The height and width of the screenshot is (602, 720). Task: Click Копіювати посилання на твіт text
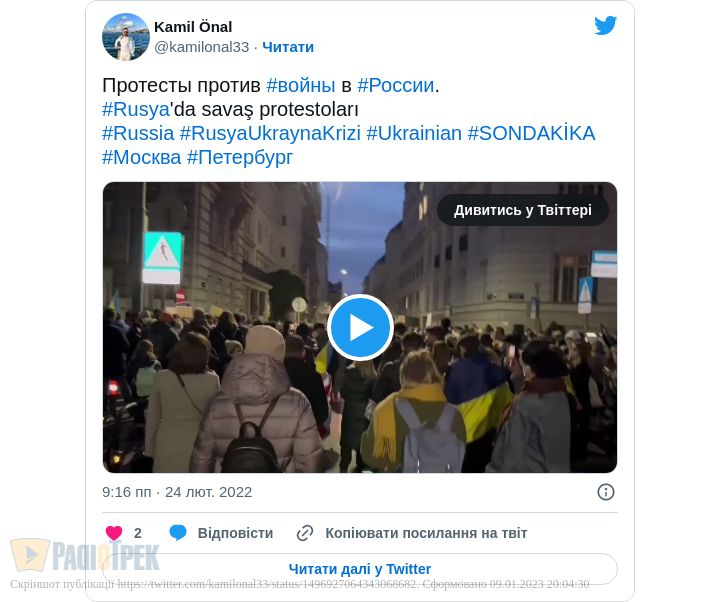(x=426, y=533)
